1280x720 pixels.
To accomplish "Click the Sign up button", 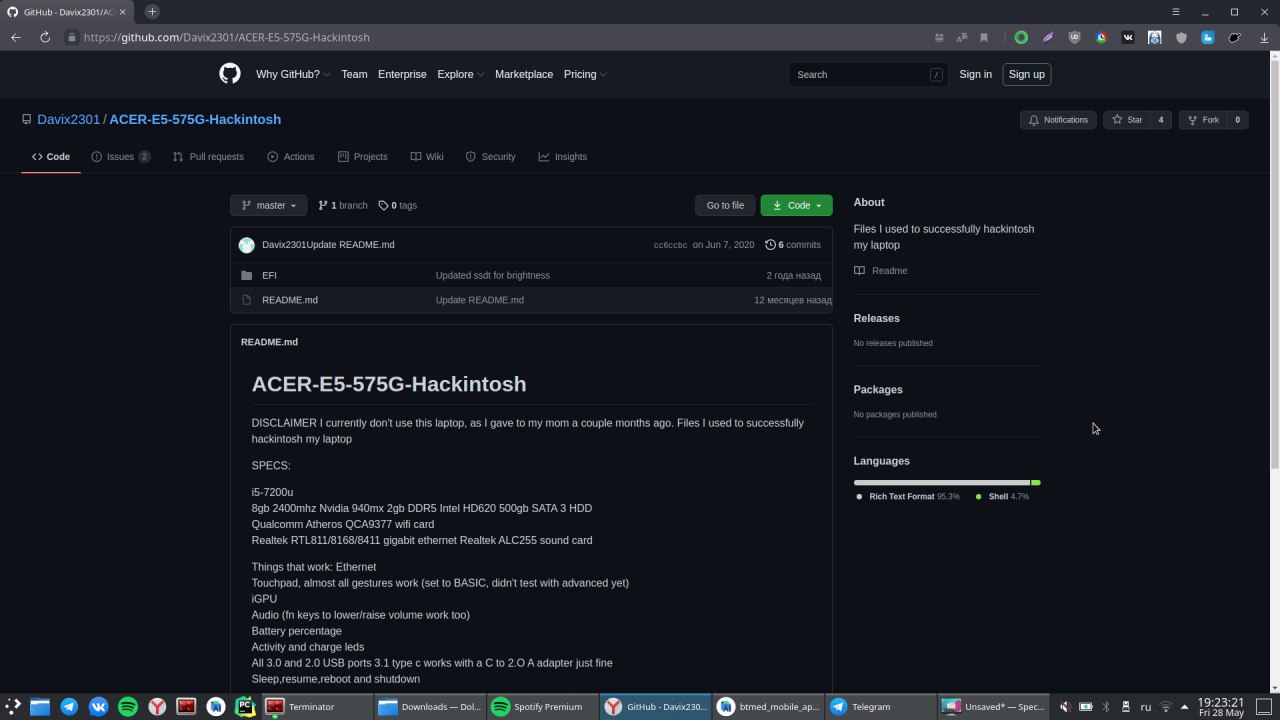I will [x=1027, y=74].
